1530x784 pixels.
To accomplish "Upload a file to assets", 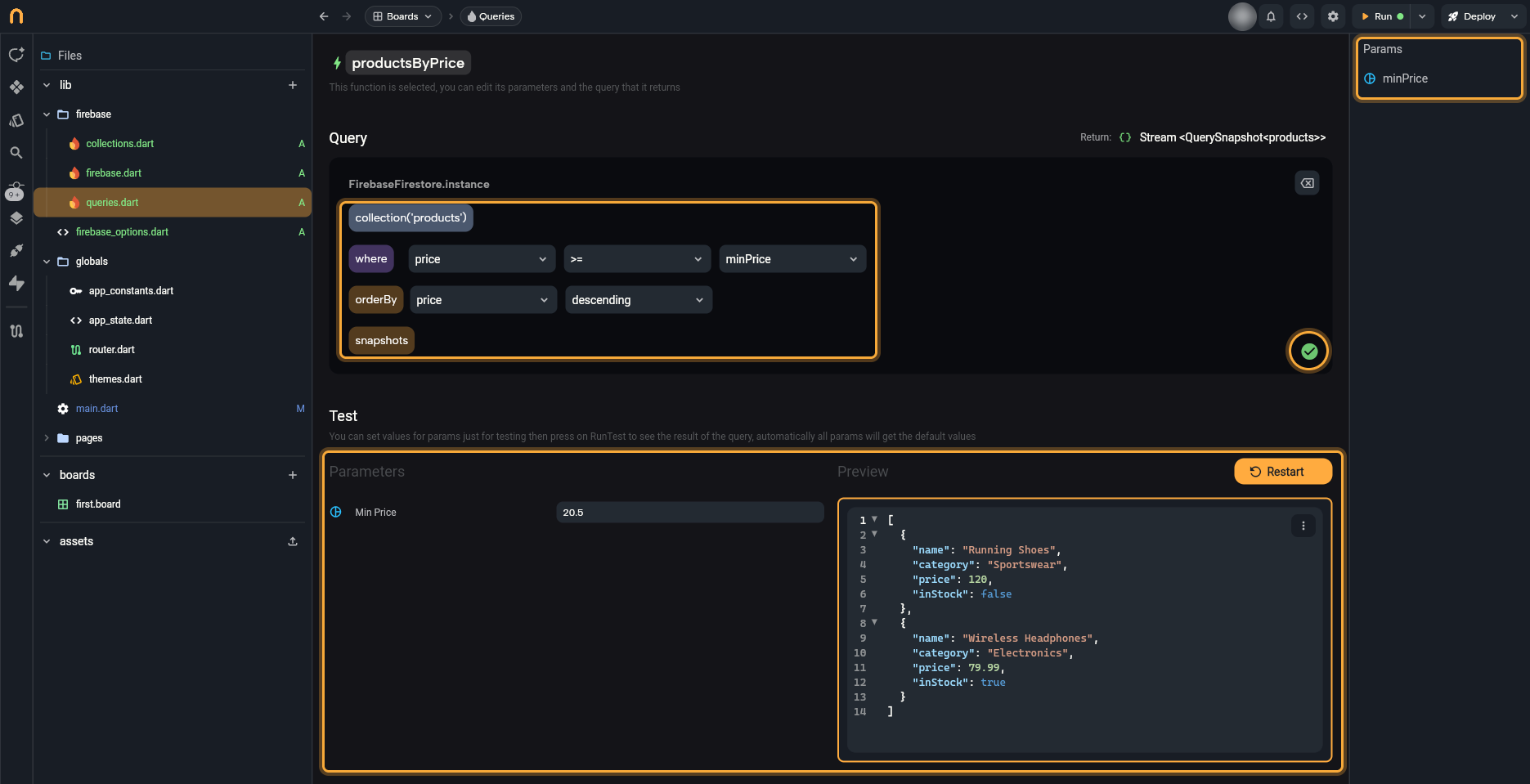I will click(293, 541).
